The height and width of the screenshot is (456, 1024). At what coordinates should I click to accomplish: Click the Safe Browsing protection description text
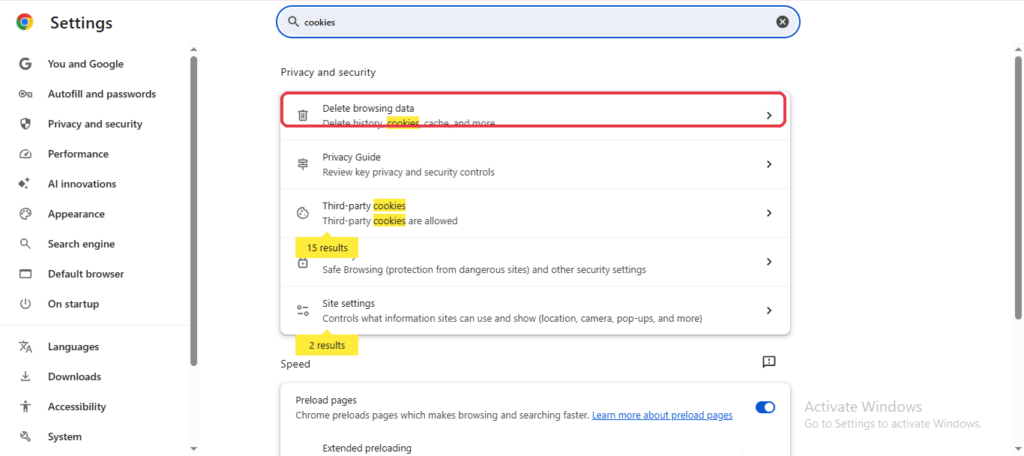click(484, 270)
